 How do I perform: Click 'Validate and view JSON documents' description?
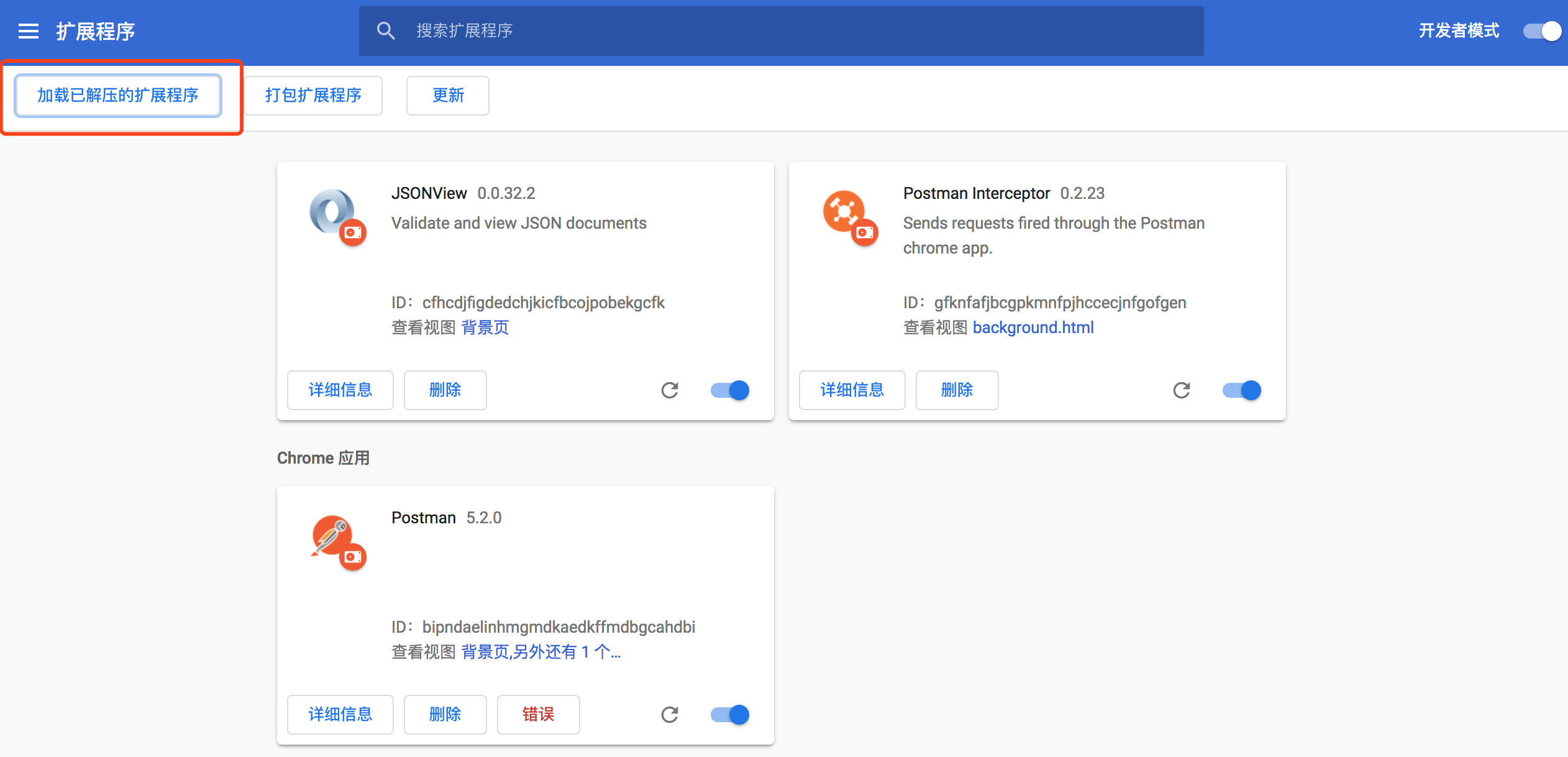pyautogui.click(x=519, y=223)
